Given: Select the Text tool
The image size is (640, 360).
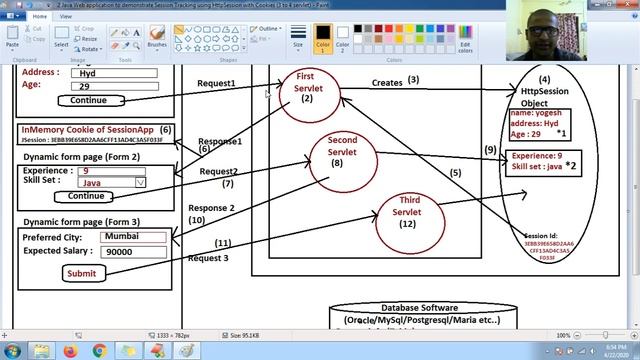Looking at the screenshot, I should (136, 33).
